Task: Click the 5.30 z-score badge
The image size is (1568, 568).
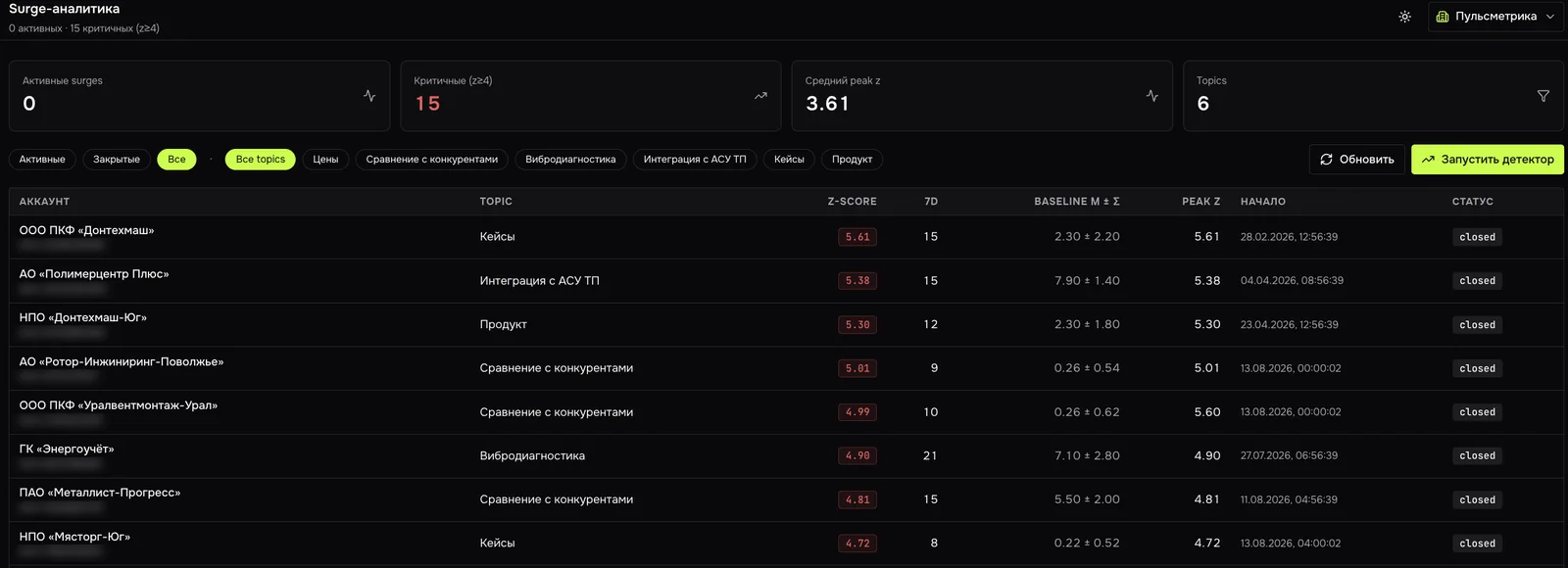Action: click(857, 324)
